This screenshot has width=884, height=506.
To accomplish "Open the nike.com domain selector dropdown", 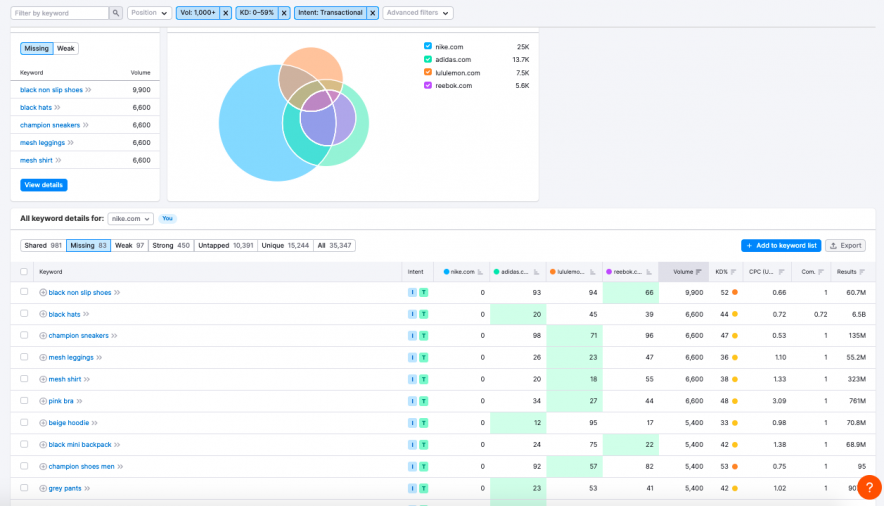I will coord(131,218).
